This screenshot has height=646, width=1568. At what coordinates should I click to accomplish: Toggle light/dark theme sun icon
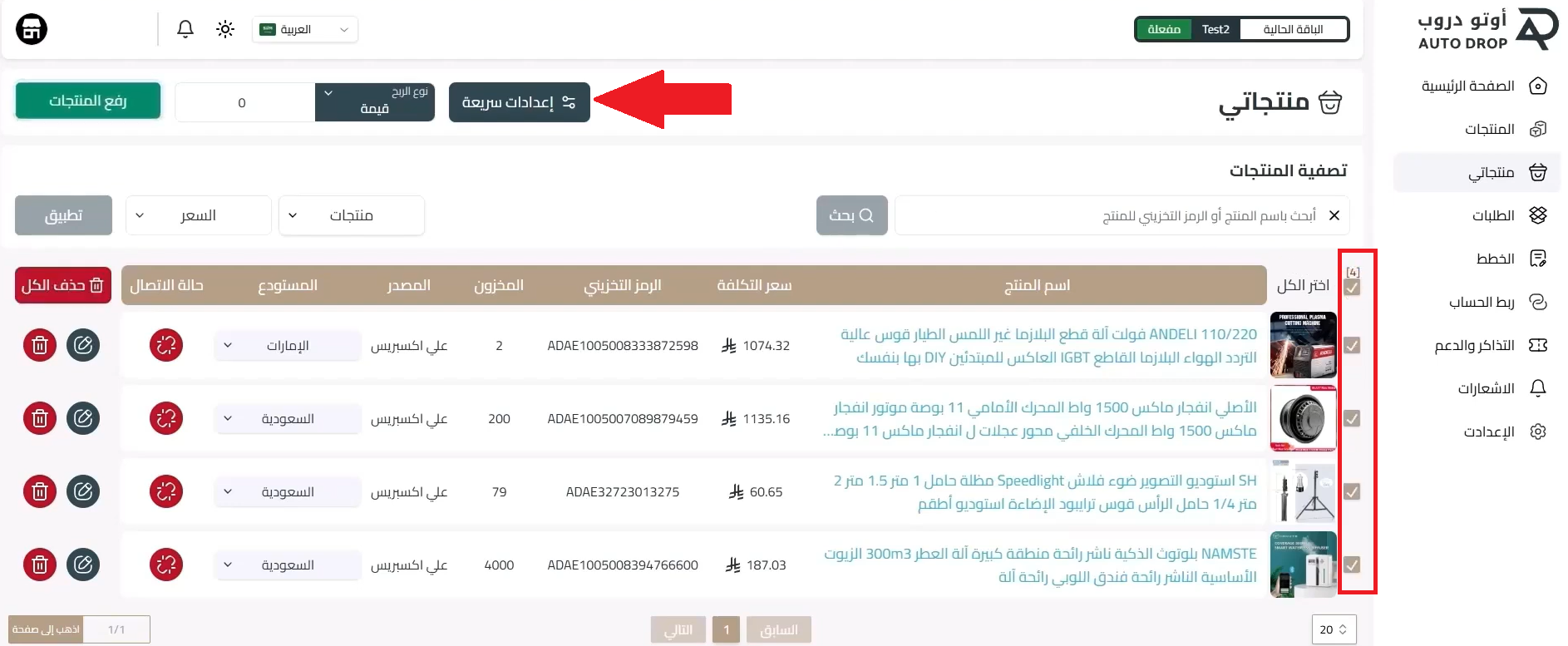pyautogui.click(x=225, y=29)
